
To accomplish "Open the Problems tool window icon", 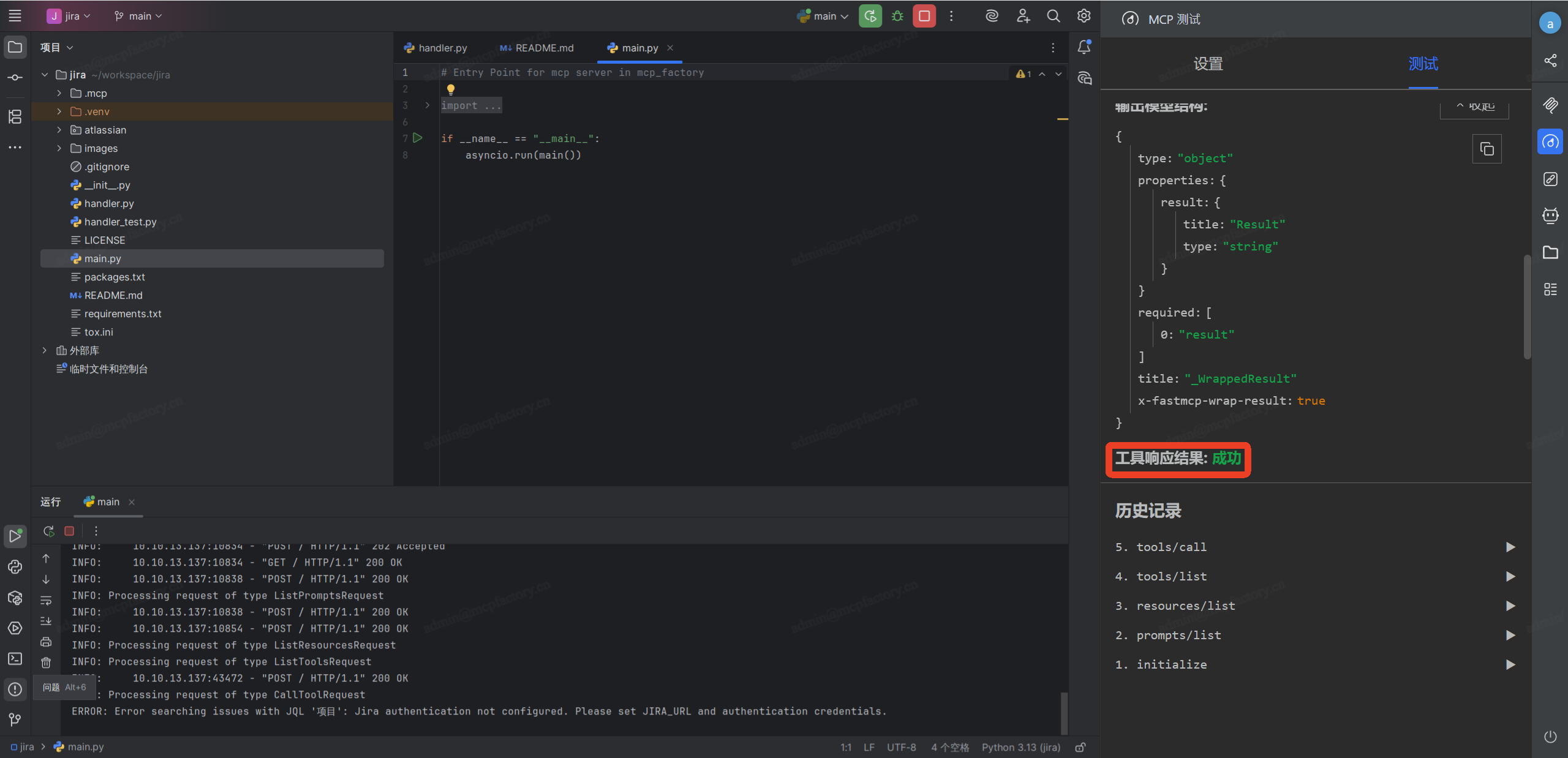I will [15, 689].
